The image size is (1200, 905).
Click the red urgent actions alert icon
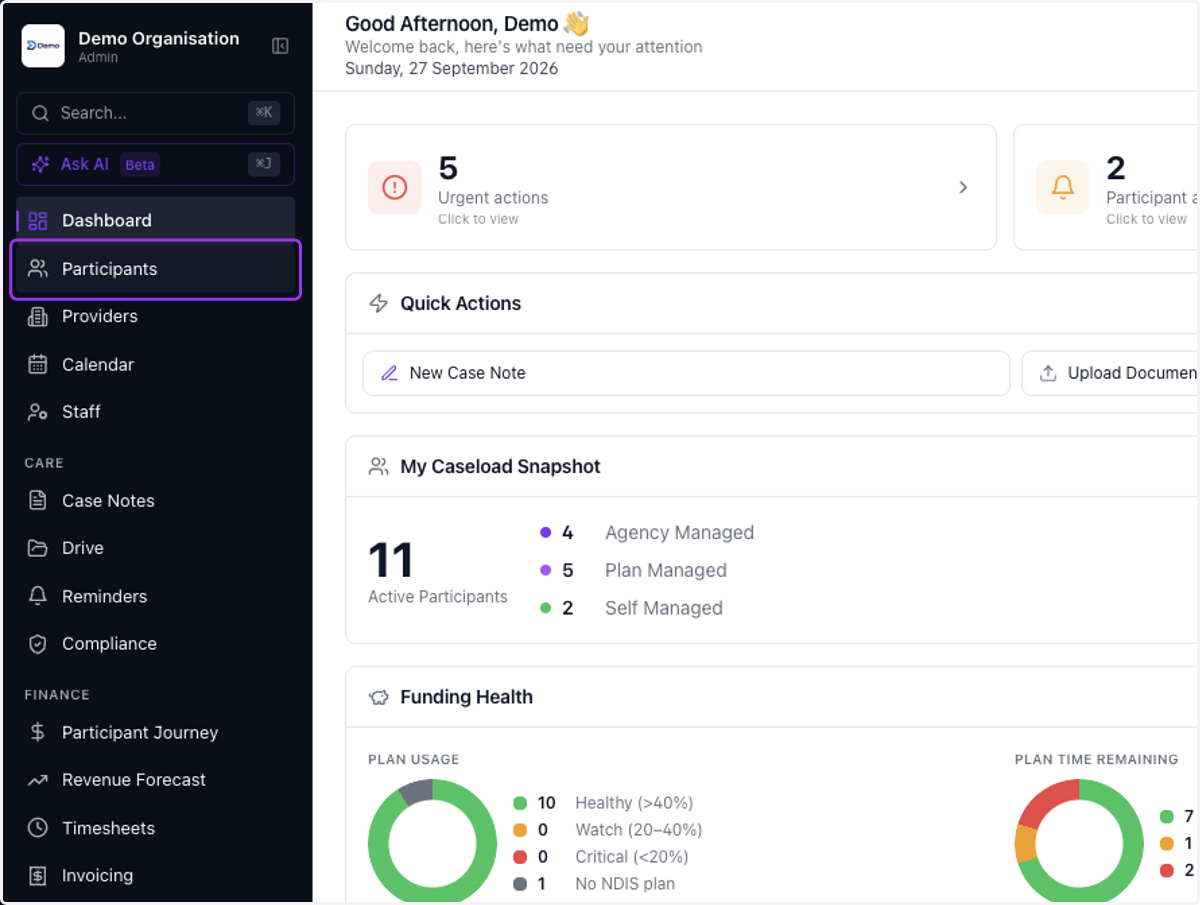pyautogui.click(x=395, y=187)
